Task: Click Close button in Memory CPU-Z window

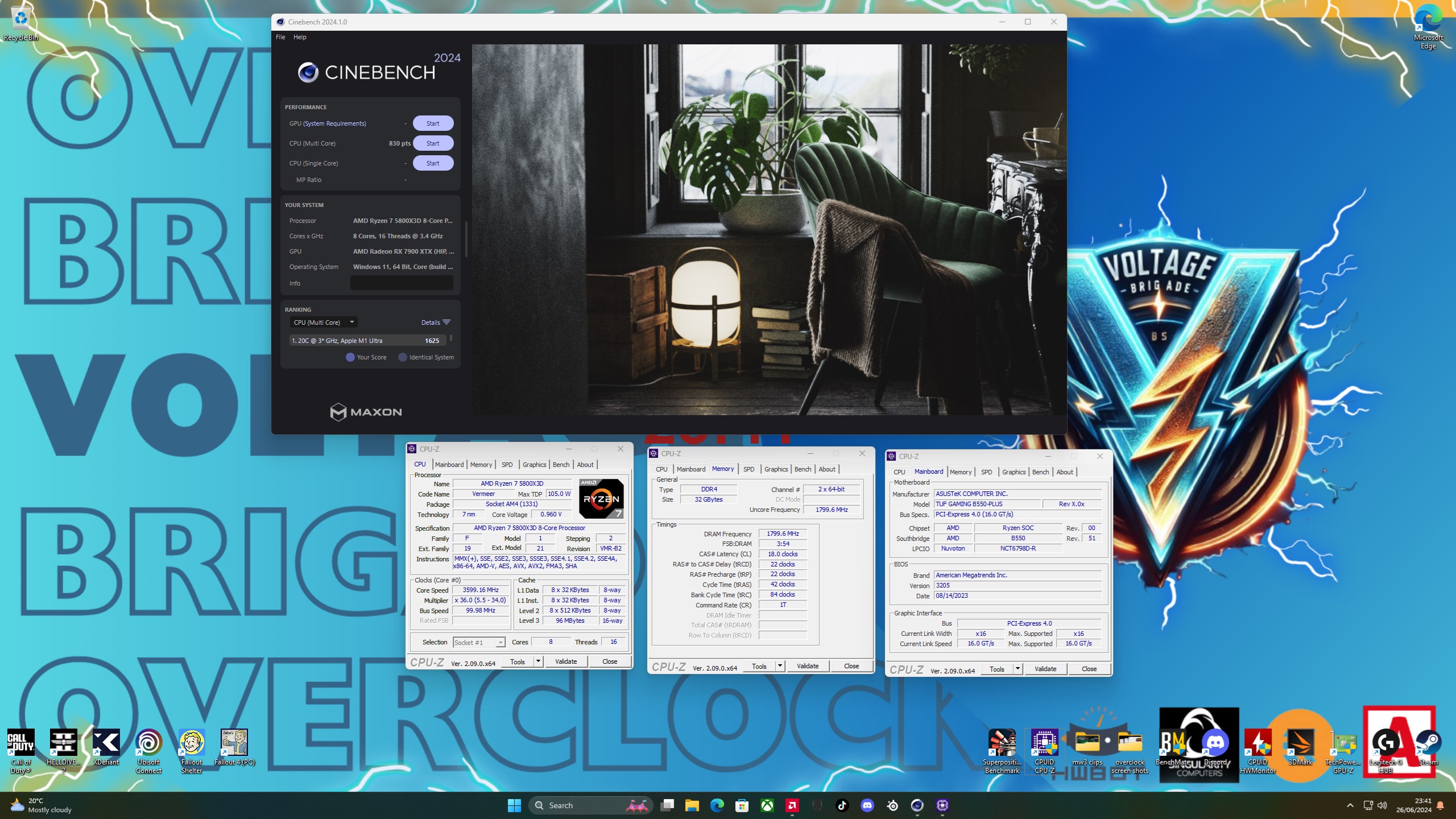Action: [x=851, y=666]
